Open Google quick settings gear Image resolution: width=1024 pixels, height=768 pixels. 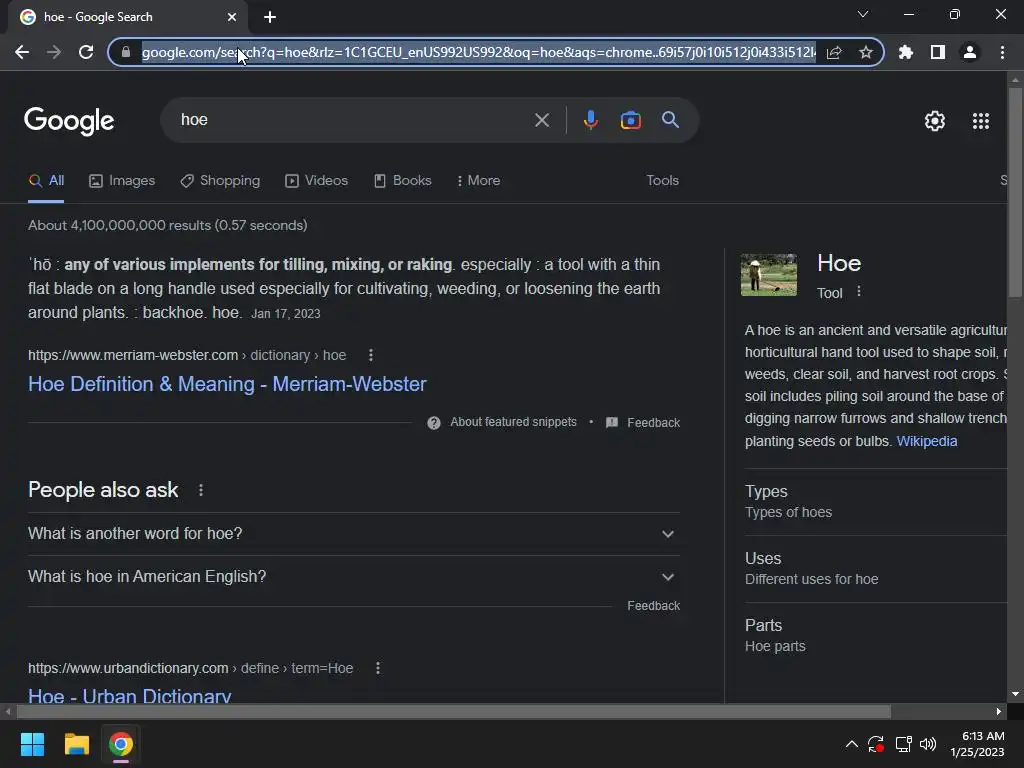point(935,121)
